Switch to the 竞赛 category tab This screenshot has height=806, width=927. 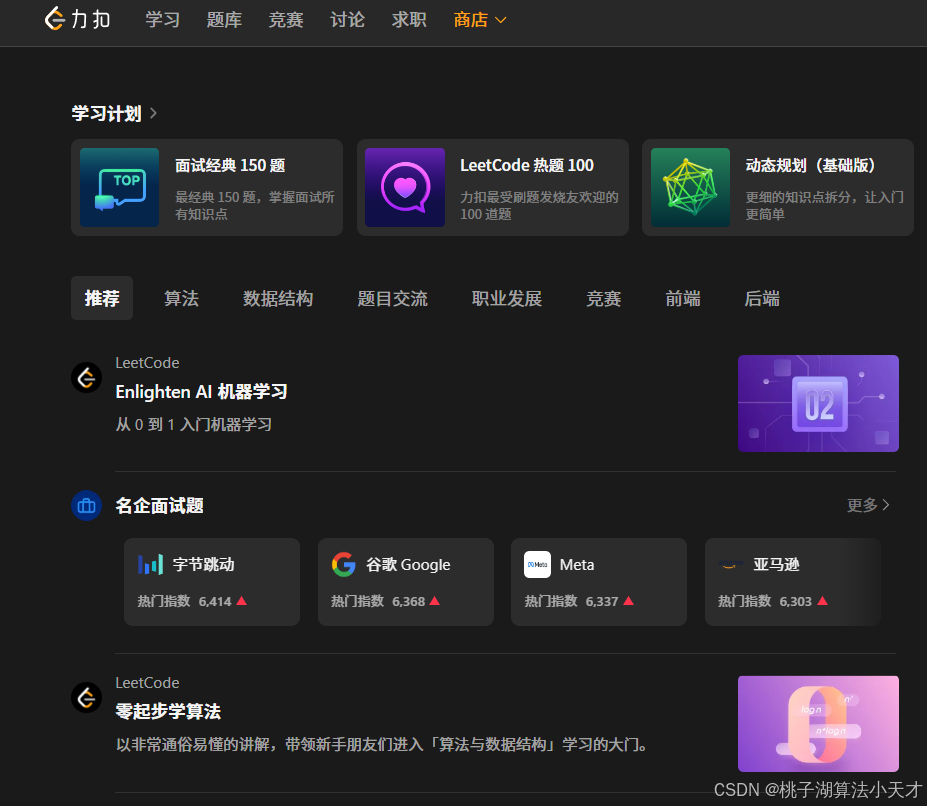click(x=604, y=298)
